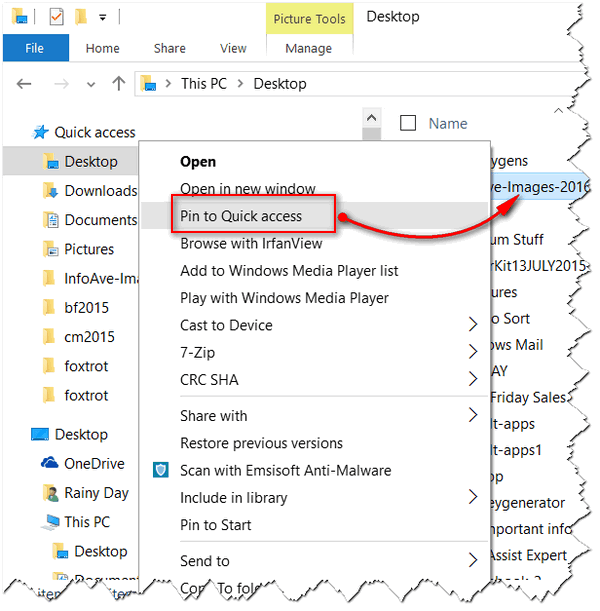Toggle the select-all checkbox beside Name
The image size is (600, 611).
(x=408, y=124)
